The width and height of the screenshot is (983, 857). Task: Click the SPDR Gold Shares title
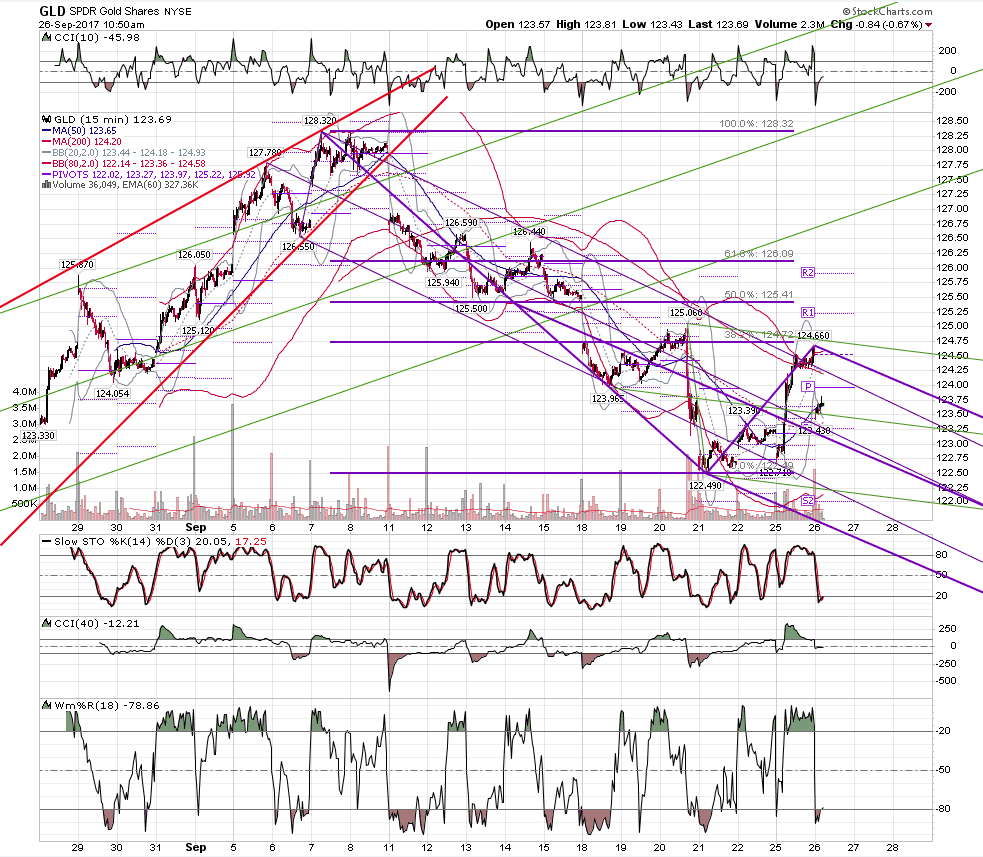tap(112, 12)
